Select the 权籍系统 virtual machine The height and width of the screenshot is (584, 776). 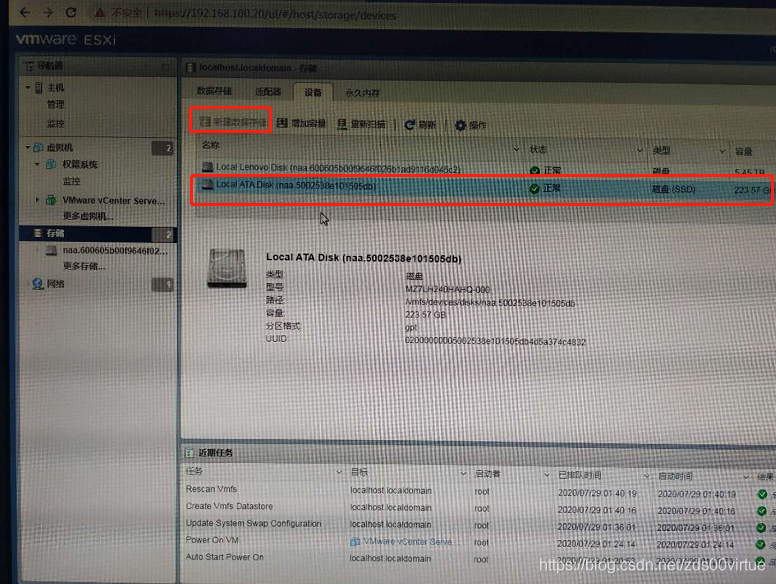(79, 164)
